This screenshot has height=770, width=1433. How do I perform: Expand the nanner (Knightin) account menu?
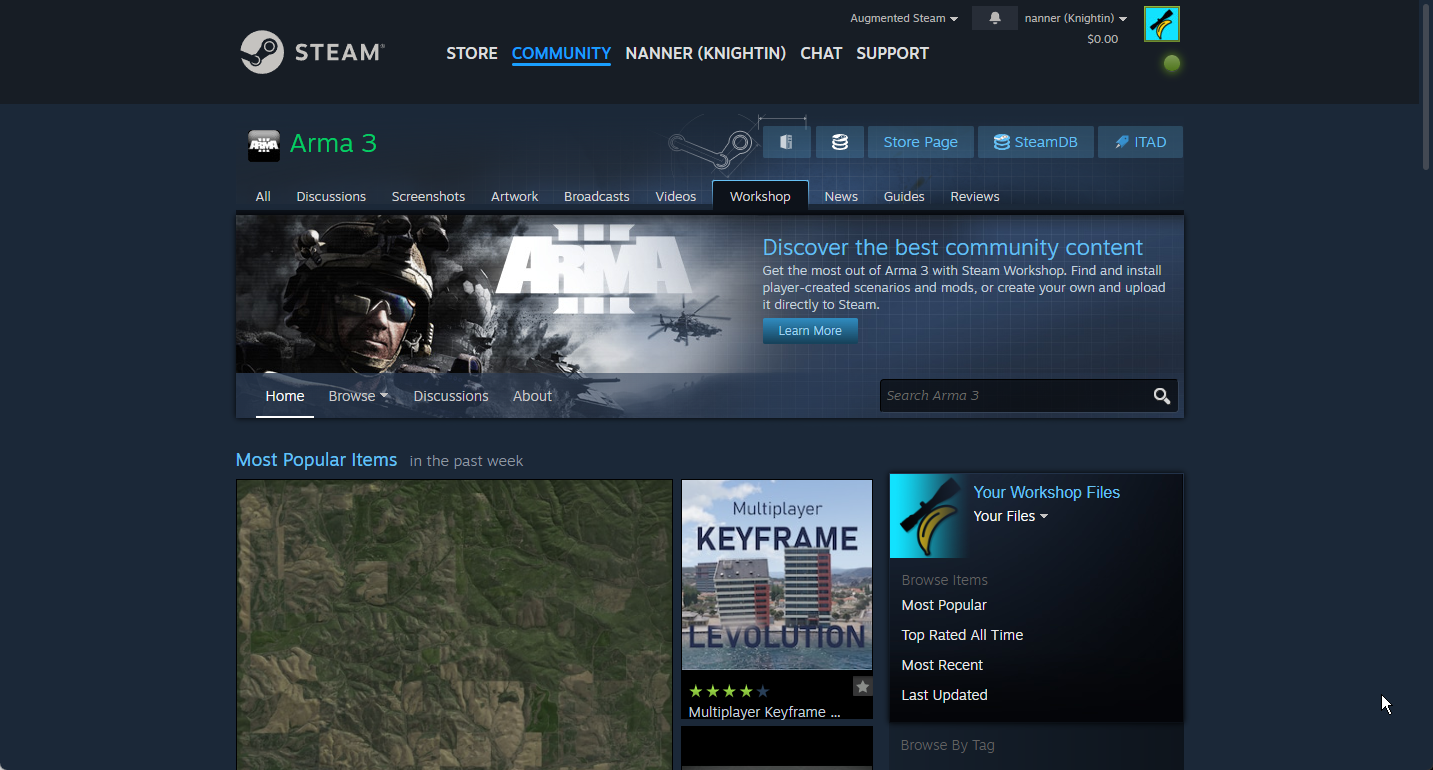point(1076,18)
